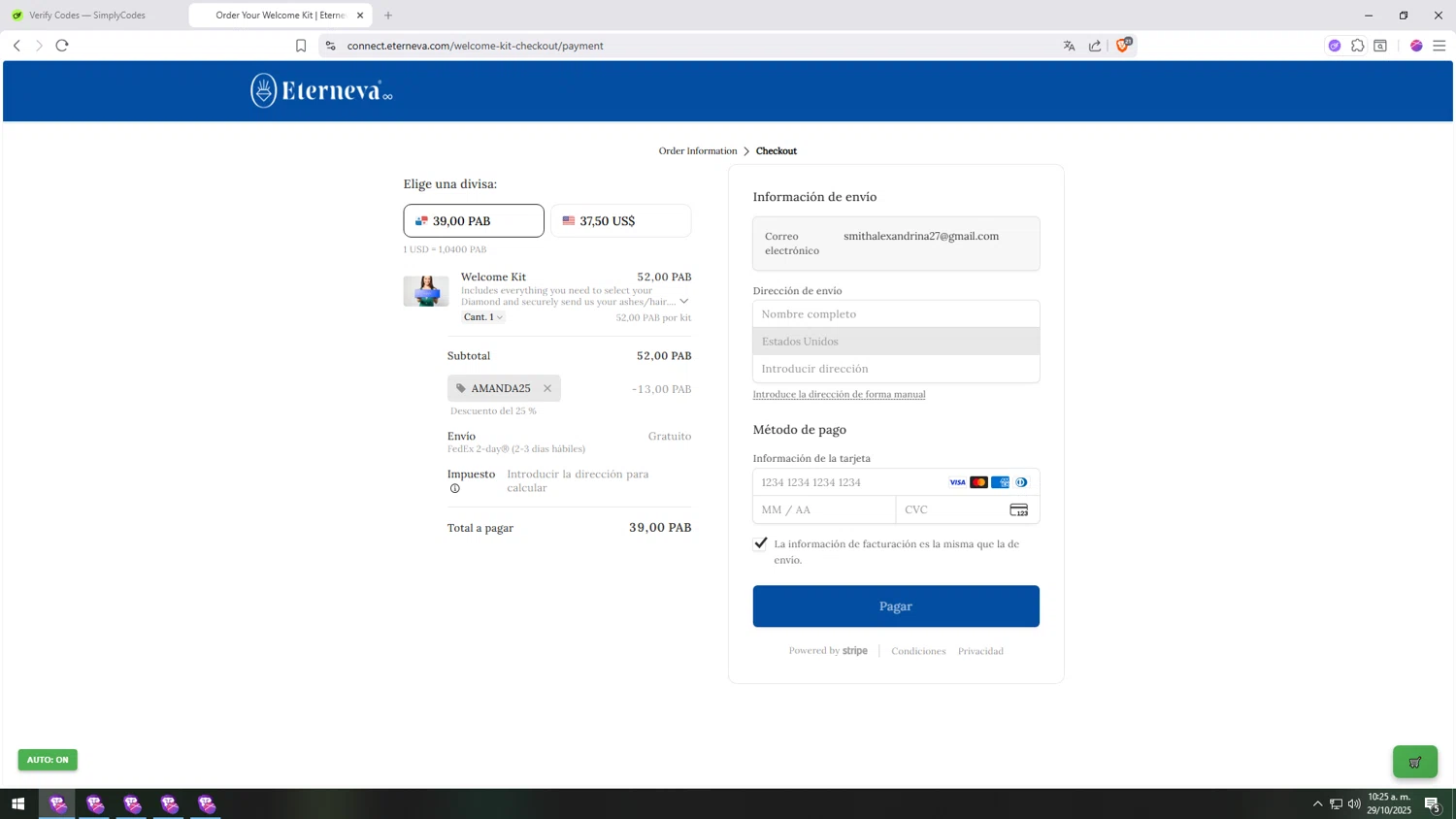Click the exchange rate 1 USD = 1,0400 PAB
Image resolution: width=1456 pixels, height=819 pixels.
[x=445, y=249]
